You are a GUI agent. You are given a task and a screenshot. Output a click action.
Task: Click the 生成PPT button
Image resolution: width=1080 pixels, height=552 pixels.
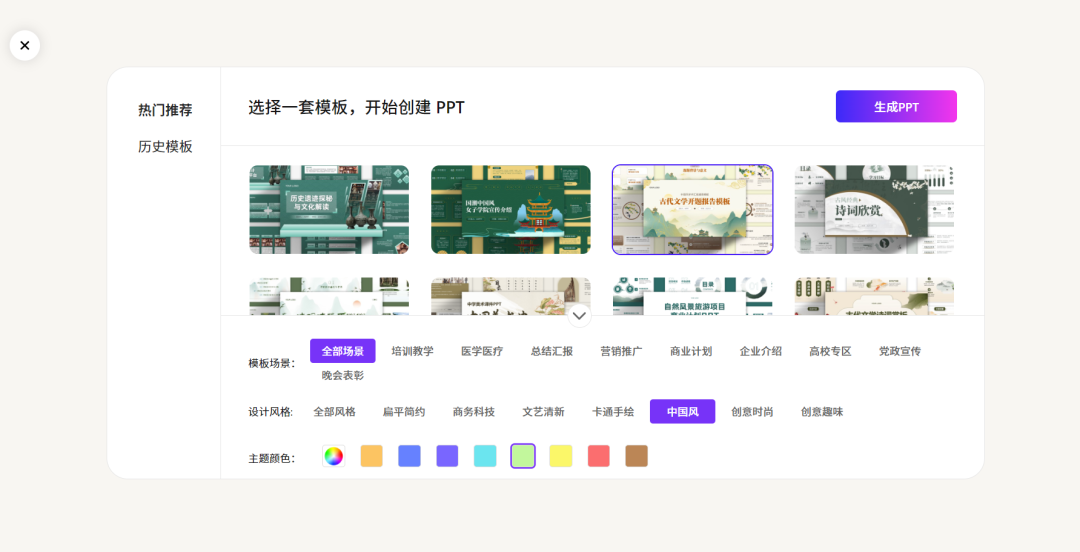896,107
